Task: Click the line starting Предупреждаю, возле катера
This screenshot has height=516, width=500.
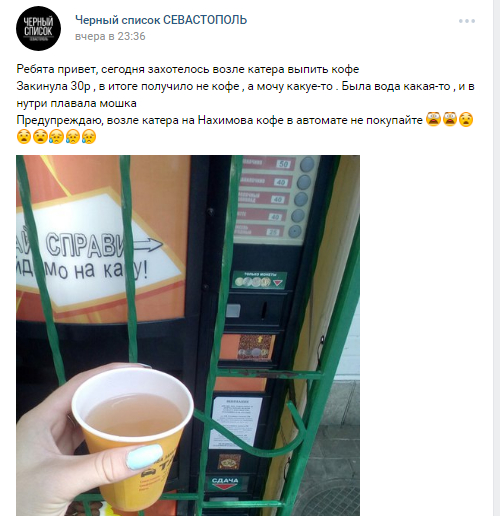Action: (x=219, y=120)
